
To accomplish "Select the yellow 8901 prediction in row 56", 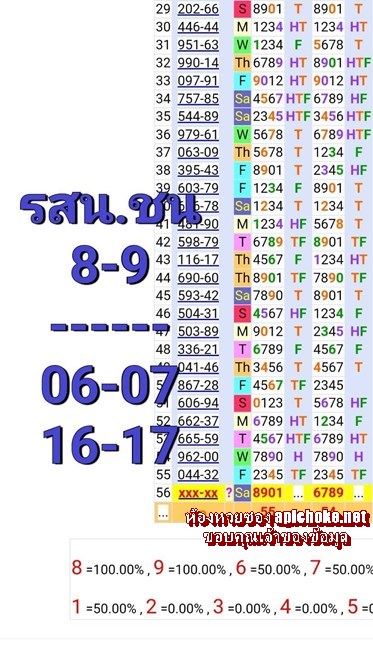I will (x=268, y=493).
